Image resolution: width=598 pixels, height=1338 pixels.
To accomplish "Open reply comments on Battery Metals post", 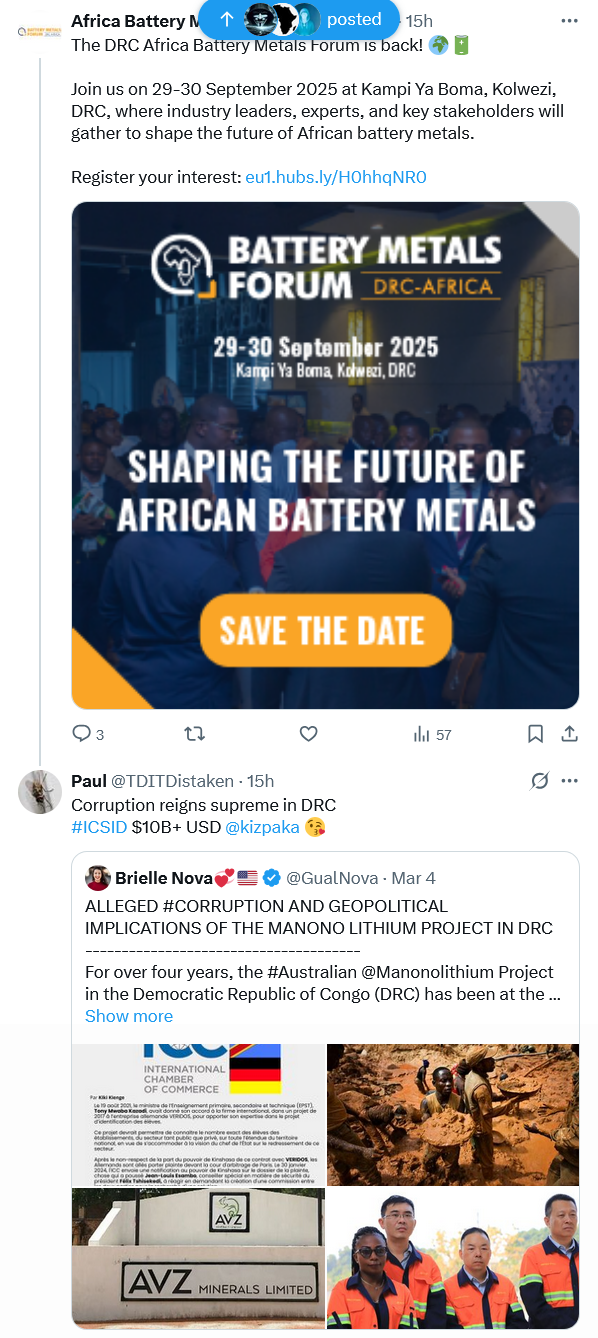I will coord(88,734).
